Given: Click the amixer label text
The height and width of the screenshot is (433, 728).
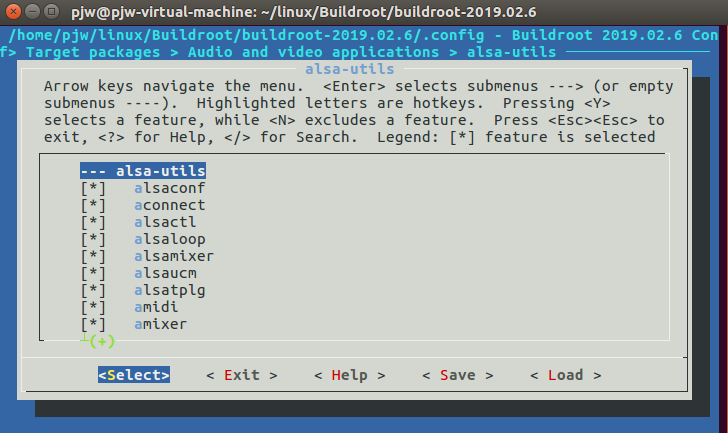Looking at the screenshot, I should [161, 324].
